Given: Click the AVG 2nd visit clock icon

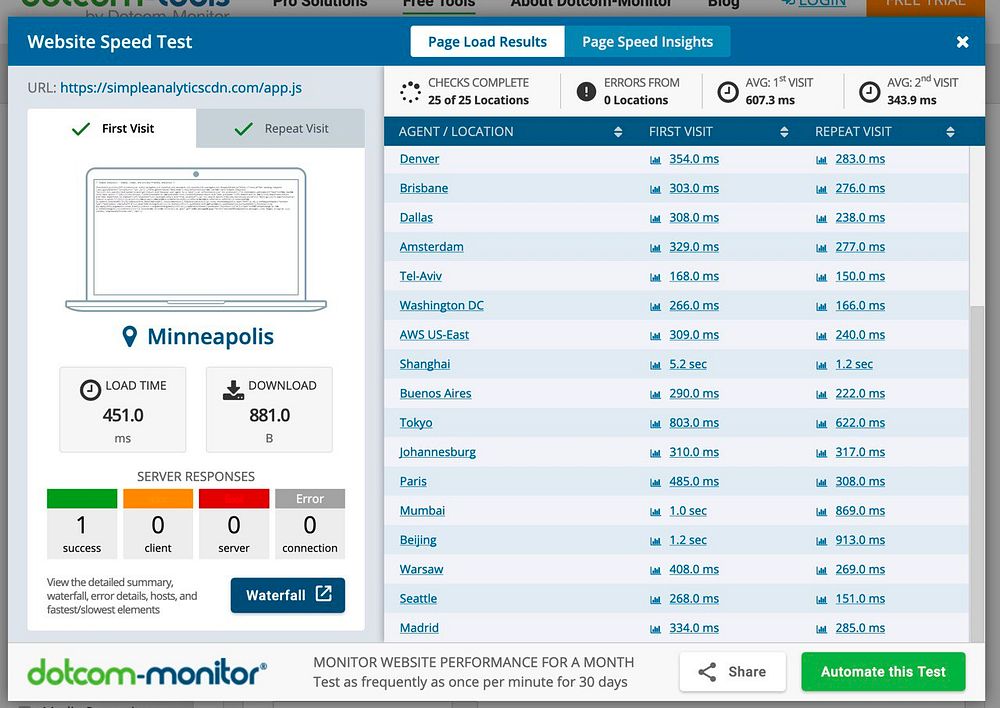Looking at the screenshot, I should [869, 92].
